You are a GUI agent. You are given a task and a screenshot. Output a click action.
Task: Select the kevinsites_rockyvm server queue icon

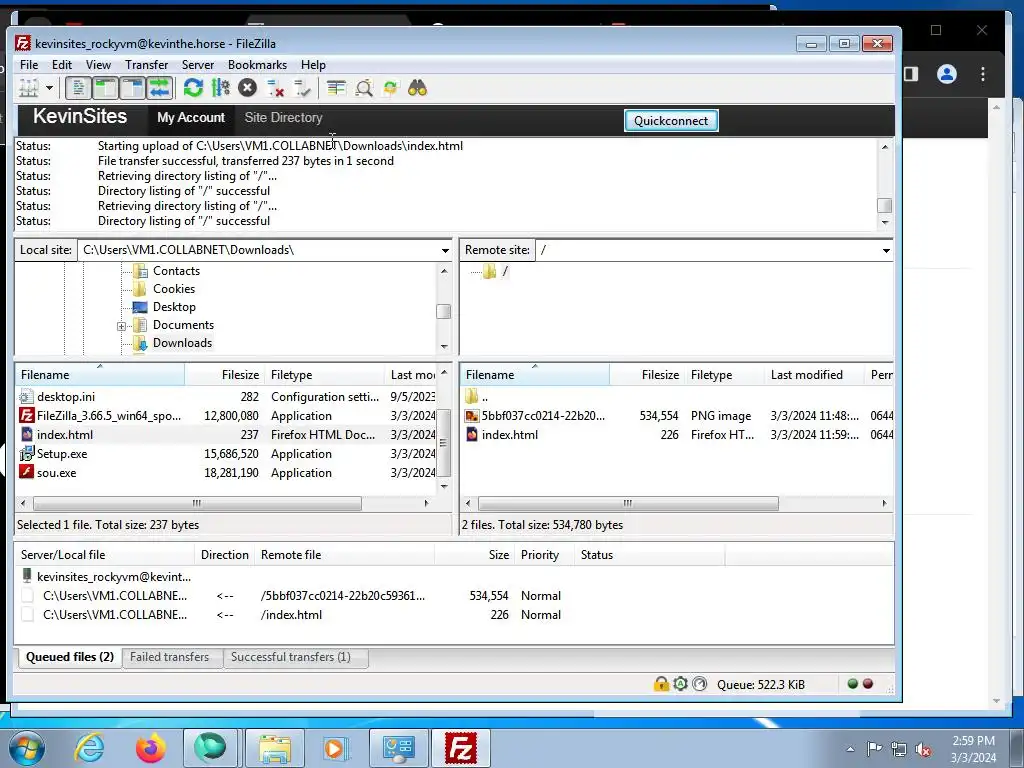click(27, 576)
